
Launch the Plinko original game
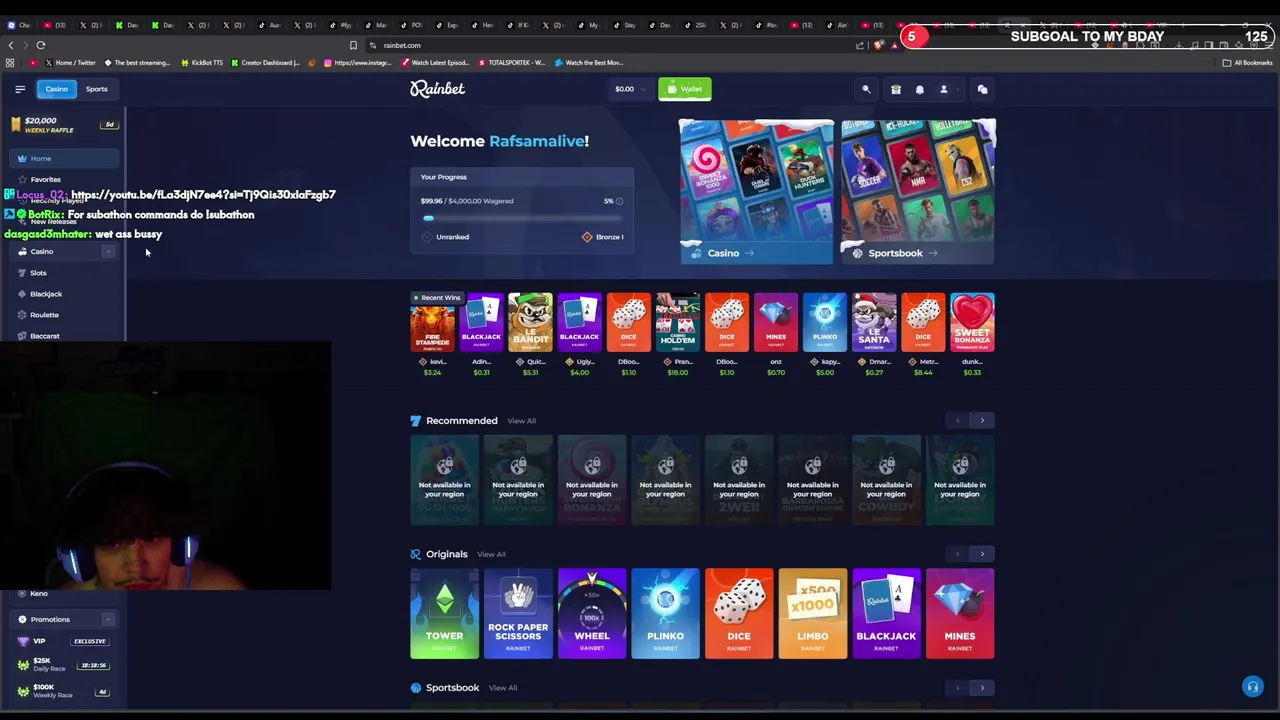[665, 613]
